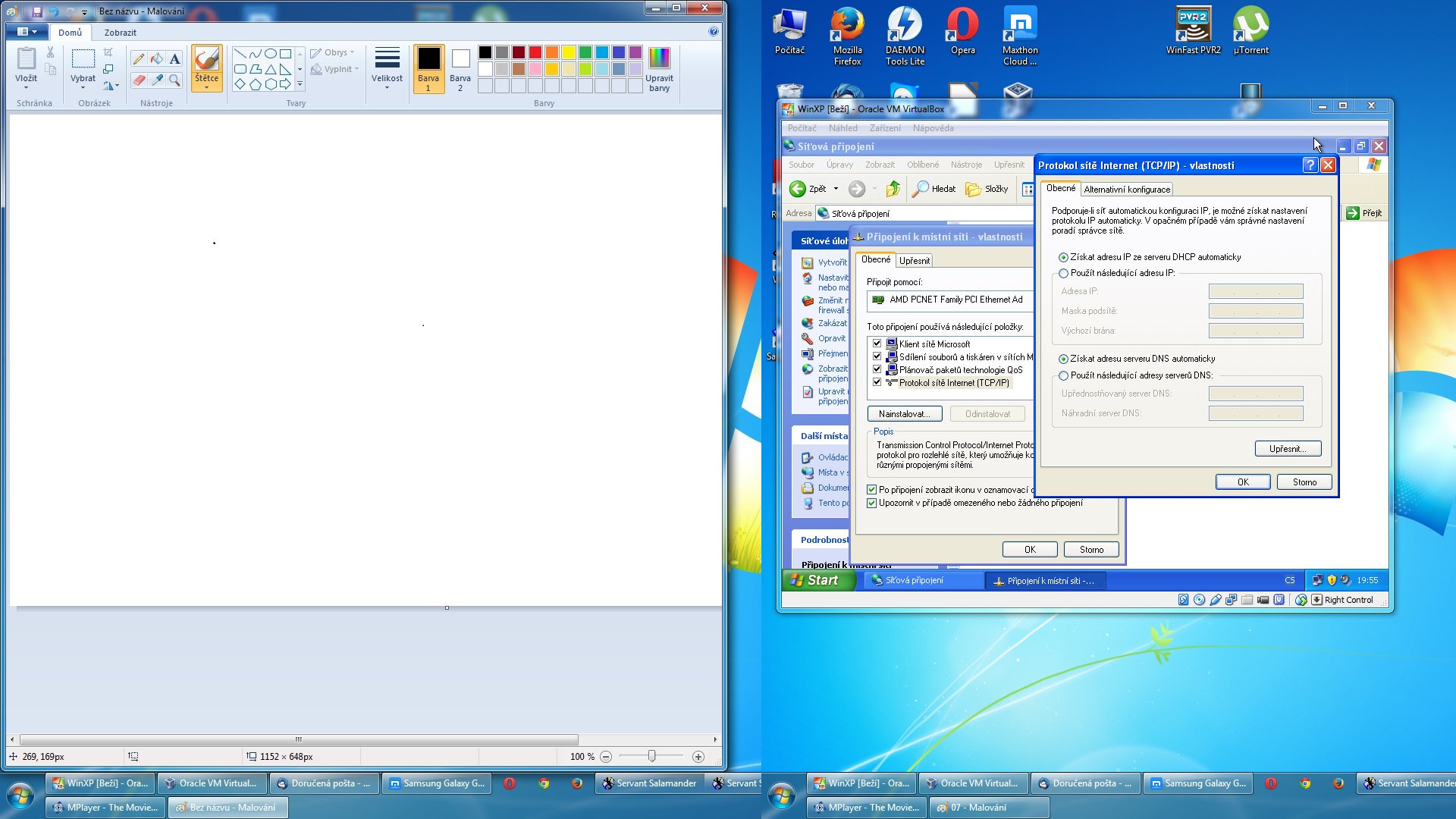Select the Barva 2 white color box

[x=460, y=68]
